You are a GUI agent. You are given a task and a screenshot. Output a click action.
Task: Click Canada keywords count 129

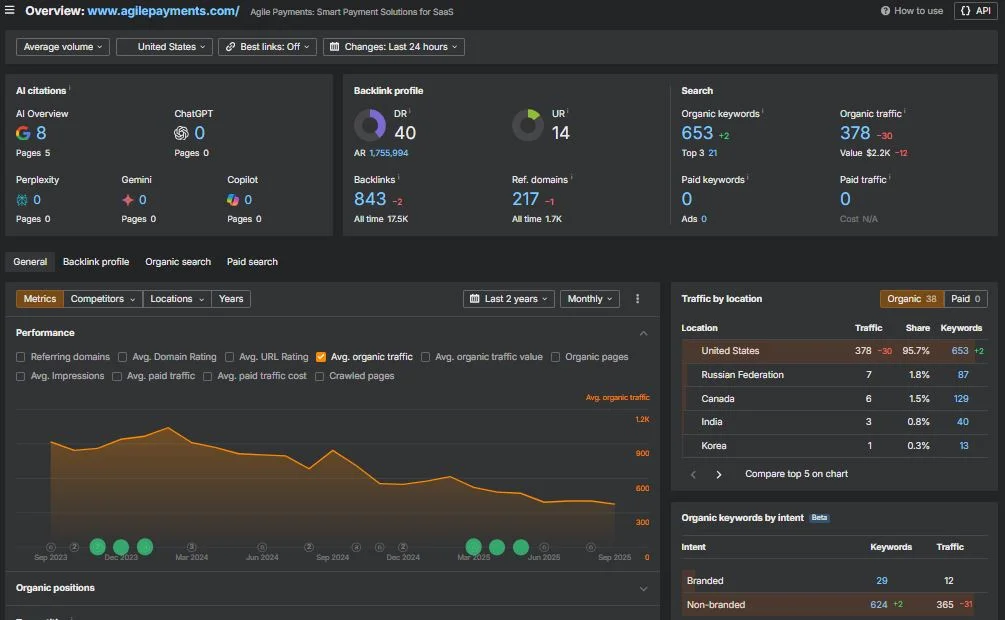coord(961,399)
